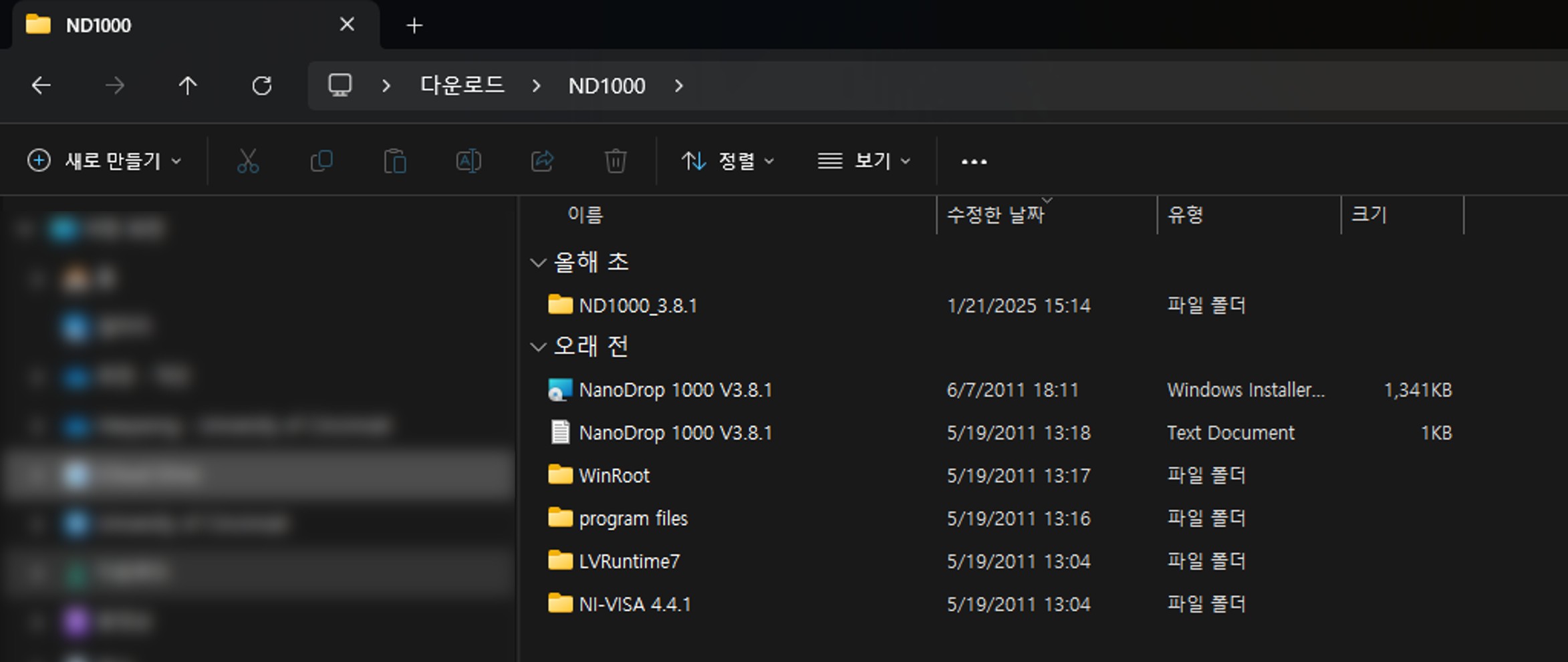
Task: Click the Windows Installer type cell
Action: [x=1246, y=389]
